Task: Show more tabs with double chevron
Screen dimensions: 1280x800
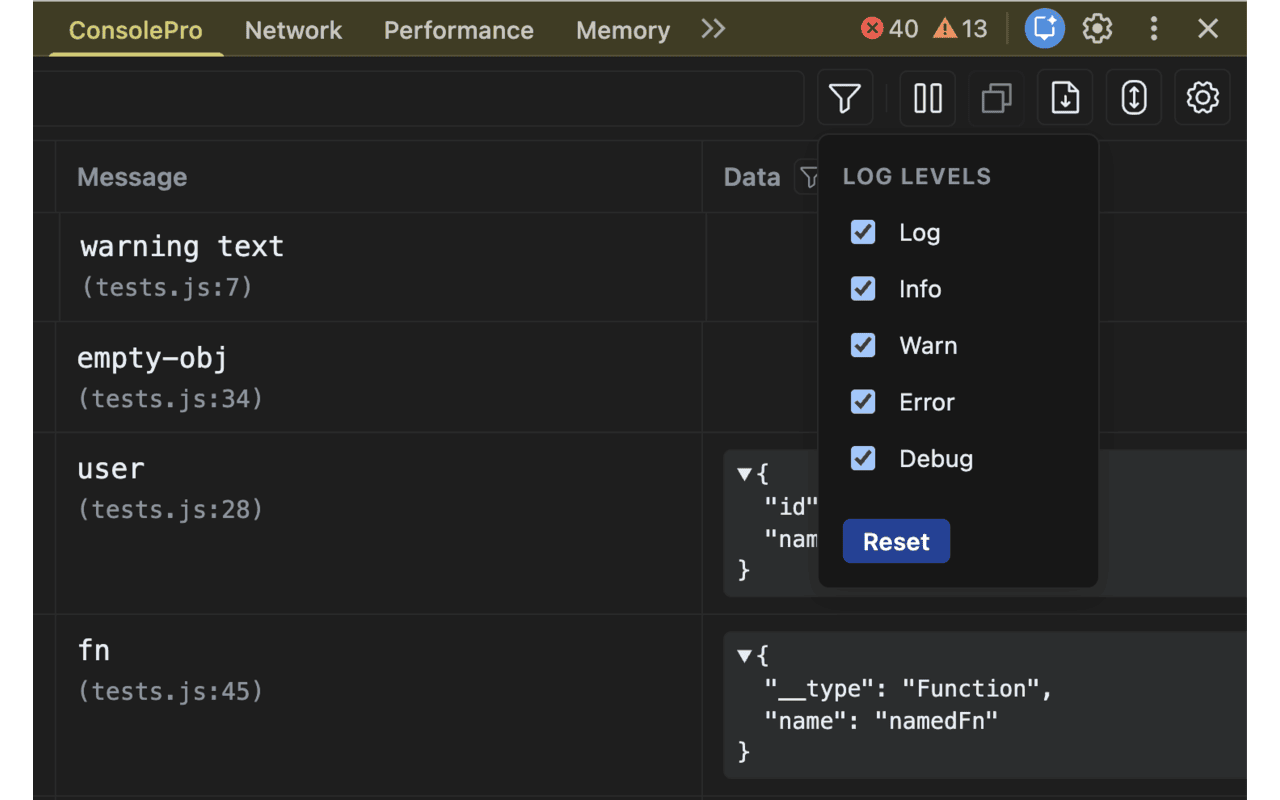Action: pyautogui.click(x=713, y=28)
